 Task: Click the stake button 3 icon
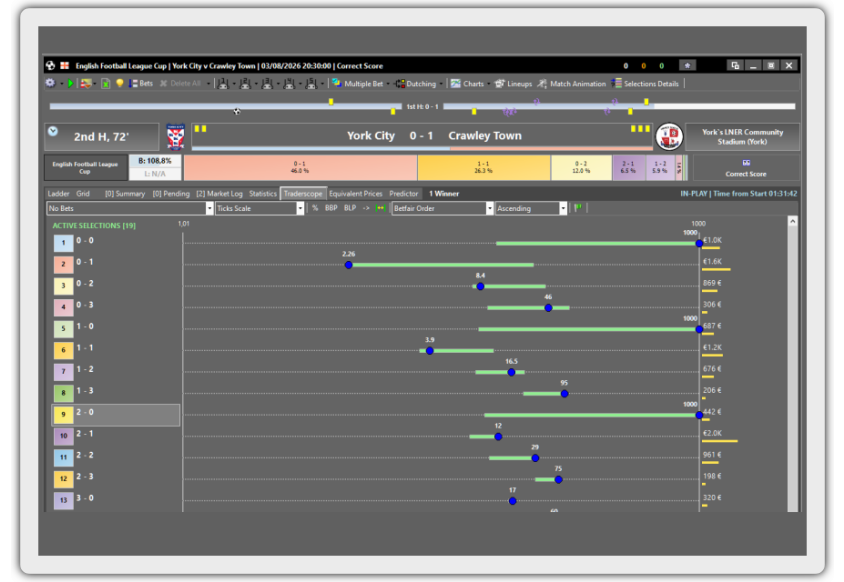(x=267, y=83)
